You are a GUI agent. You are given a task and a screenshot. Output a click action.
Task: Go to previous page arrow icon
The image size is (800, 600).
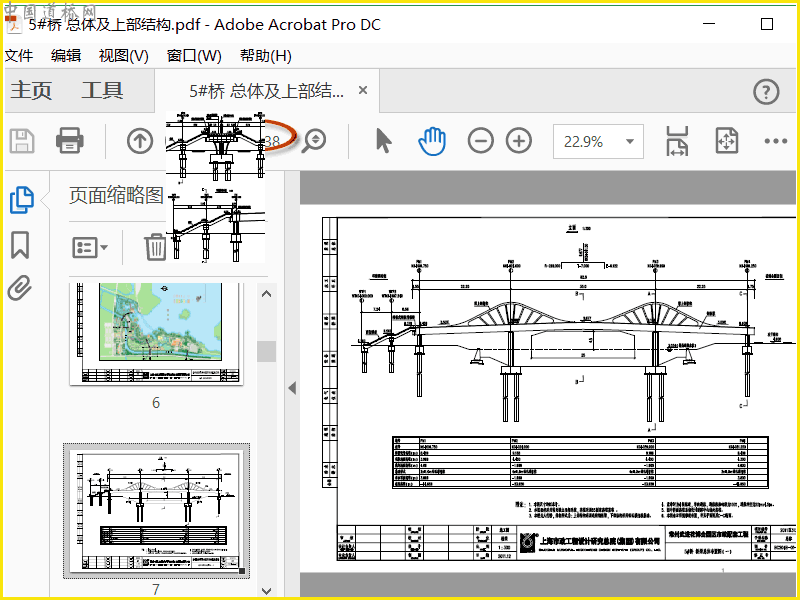140,141
